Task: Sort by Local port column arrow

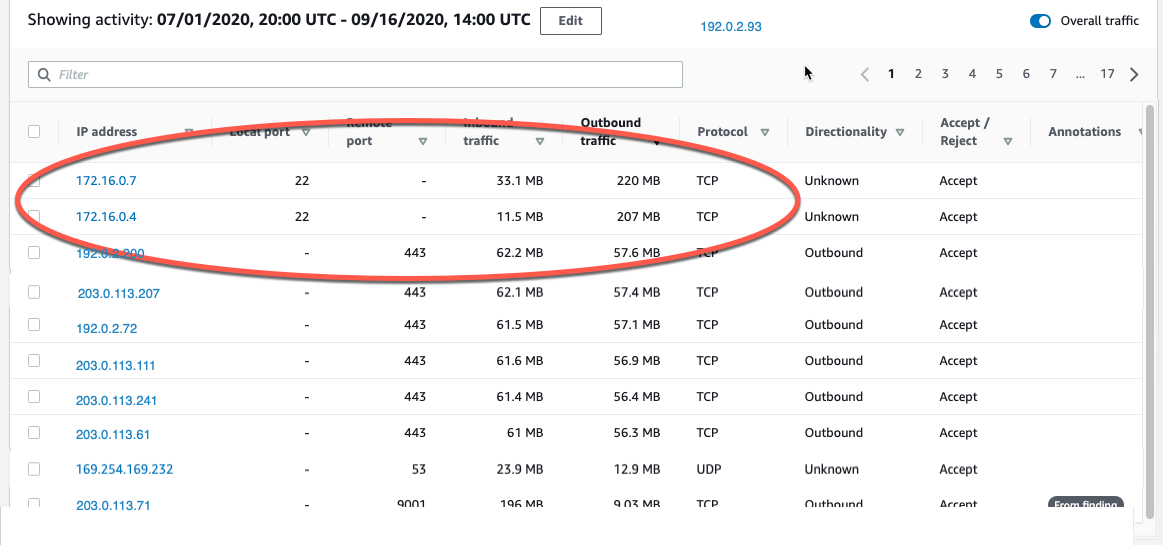Action: click(306, 133)
